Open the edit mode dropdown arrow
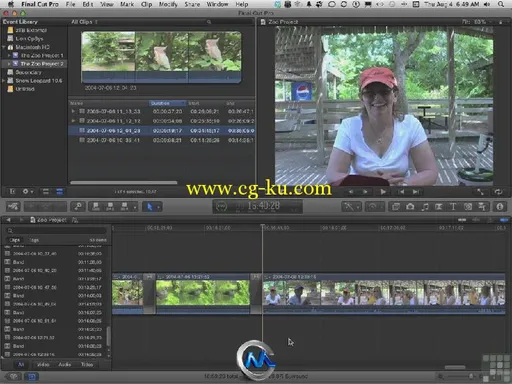The height and width of the screenshot is (384, 512). pyautogui.click(x=135, y=207)
